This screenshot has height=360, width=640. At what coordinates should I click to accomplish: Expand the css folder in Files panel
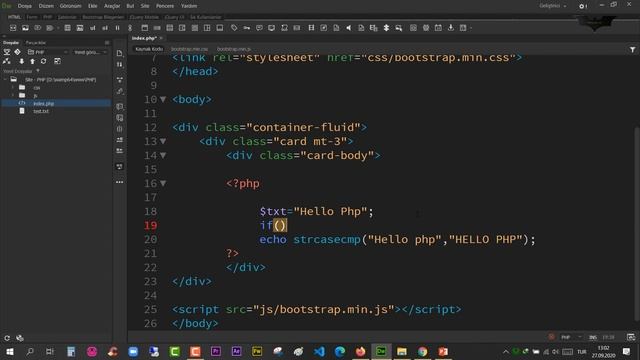(x=13, y=88)
